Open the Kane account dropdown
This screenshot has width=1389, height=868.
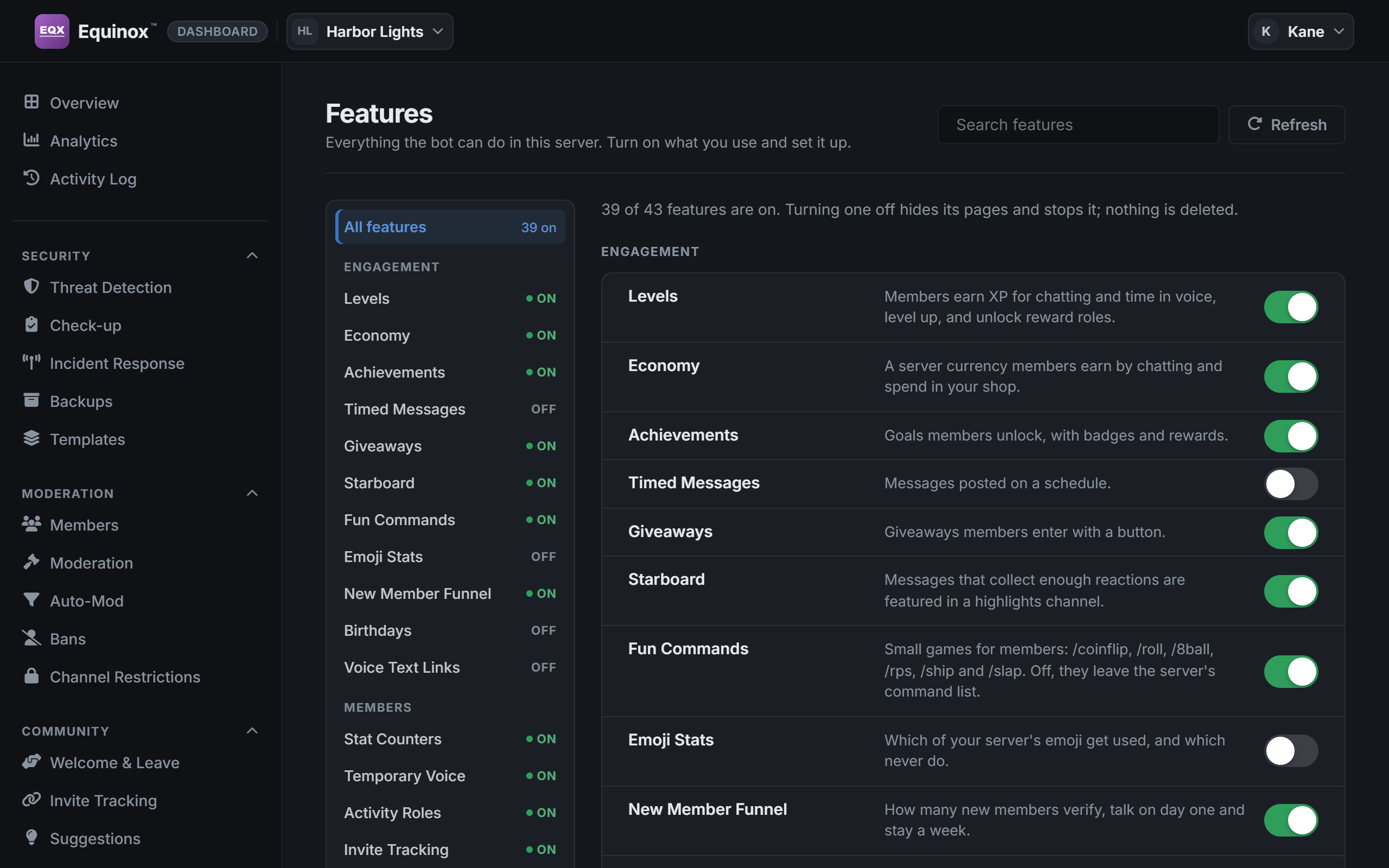pyautogui.click(x=1301, y=31)
